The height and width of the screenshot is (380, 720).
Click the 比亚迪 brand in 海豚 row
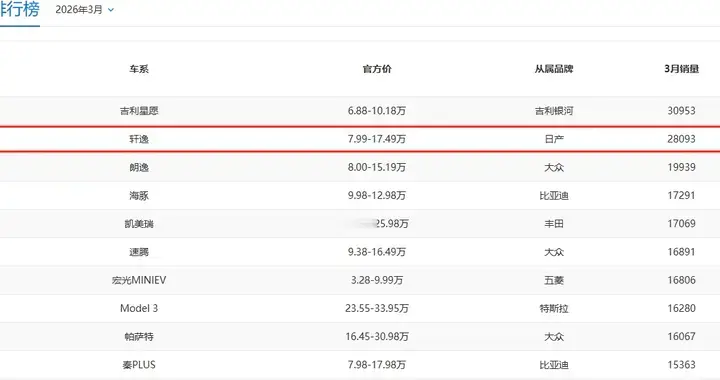coord(554,196)
